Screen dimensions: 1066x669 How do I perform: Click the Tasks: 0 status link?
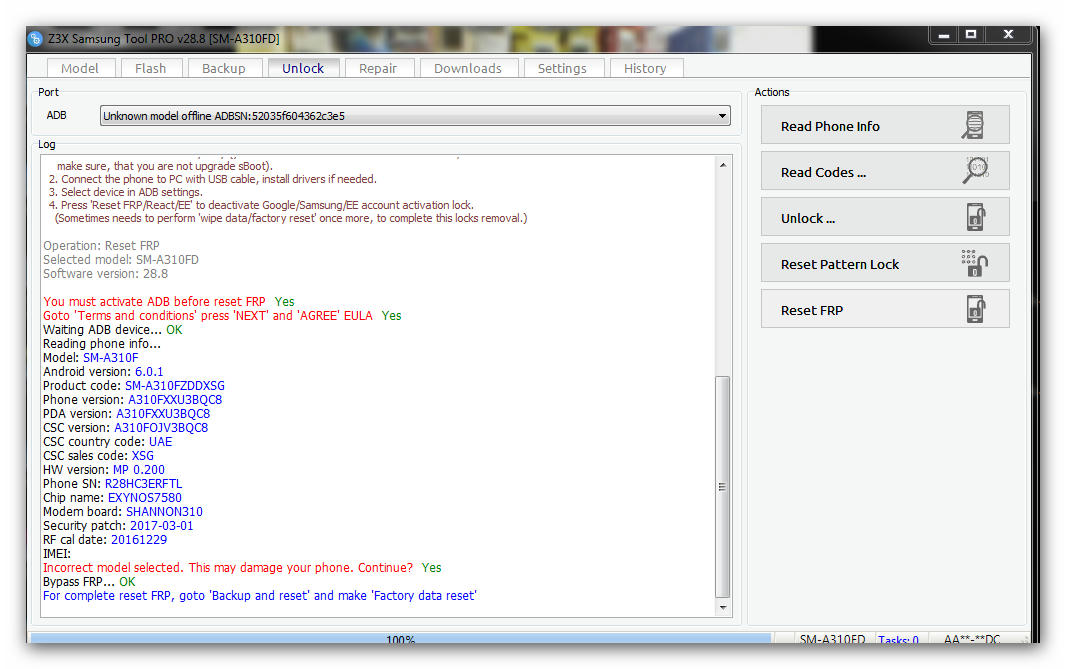point(898,640)
